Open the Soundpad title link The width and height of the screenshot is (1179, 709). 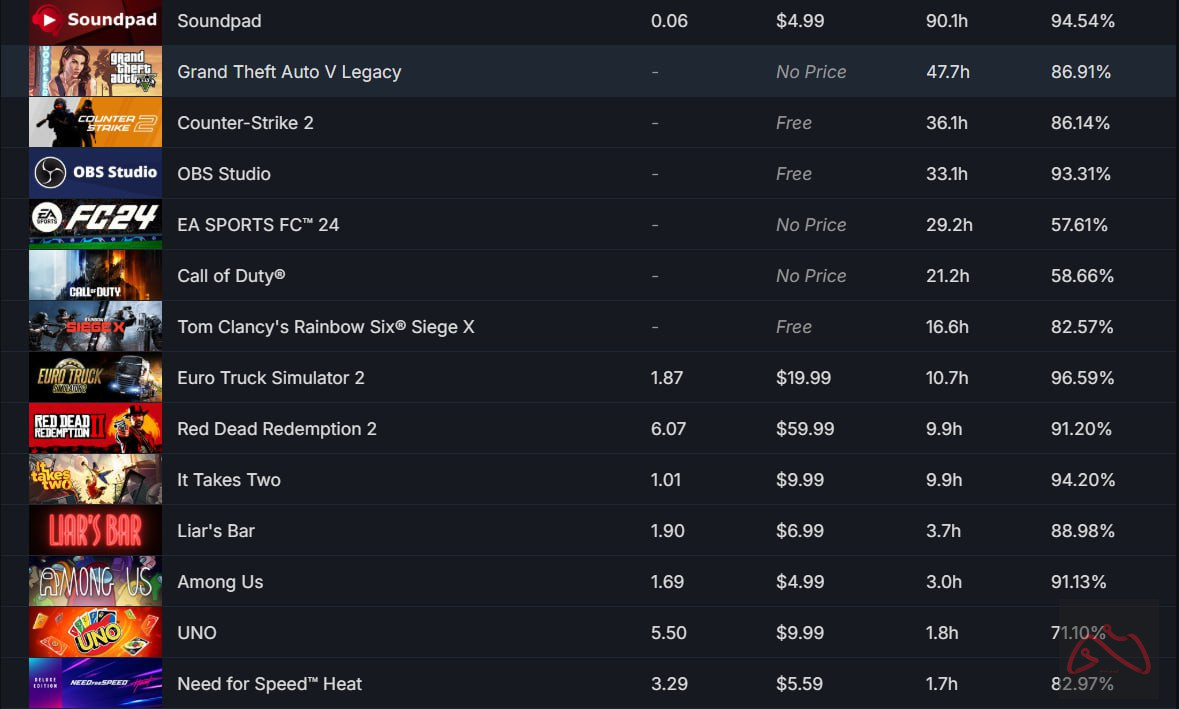[219, 21]
